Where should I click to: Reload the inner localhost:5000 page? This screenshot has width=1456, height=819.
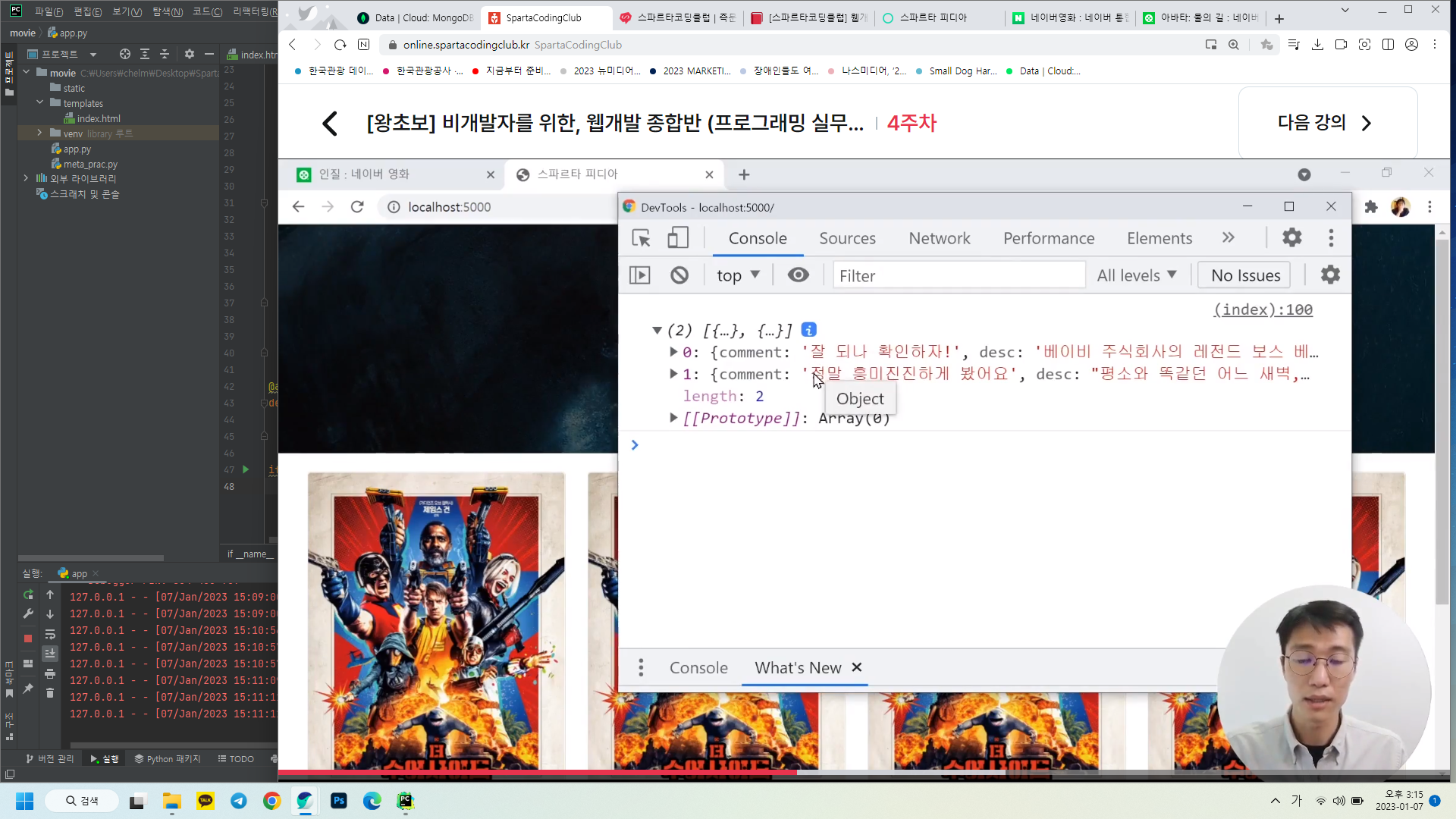click(357, 207)
